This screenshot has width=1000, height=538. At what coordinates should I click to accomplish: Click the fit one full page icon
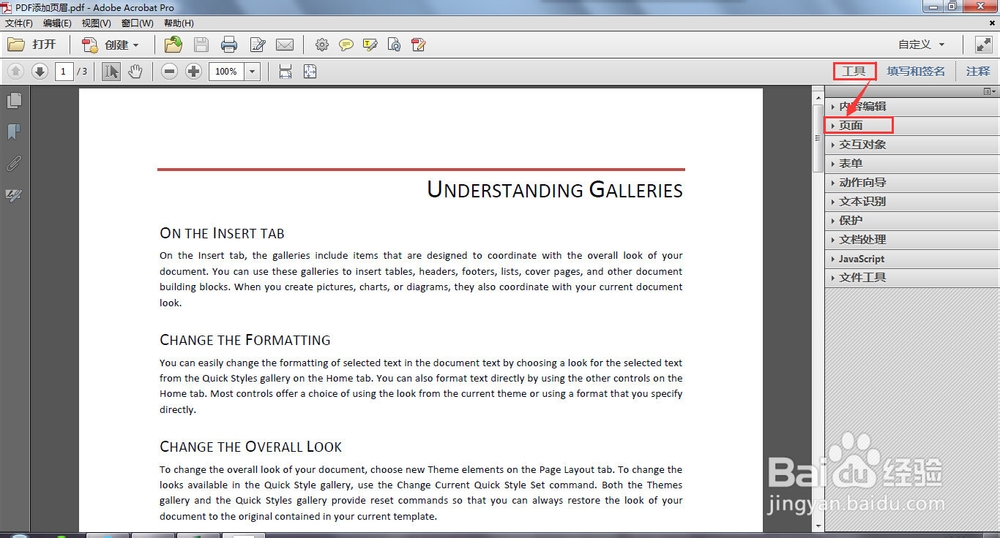[310, 71]
